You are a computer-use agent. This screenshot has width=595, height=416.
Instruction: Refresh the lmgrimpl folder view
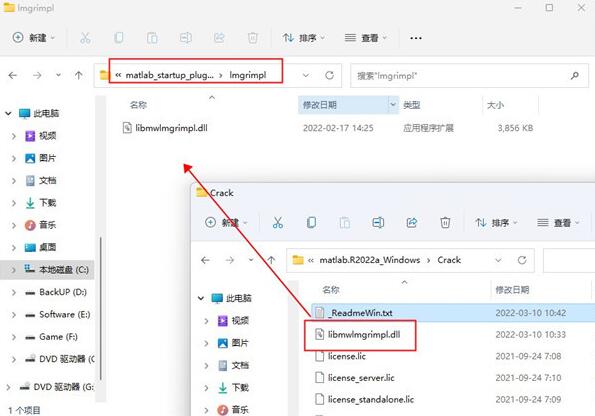pyautogui.click(x=329, y=75)
